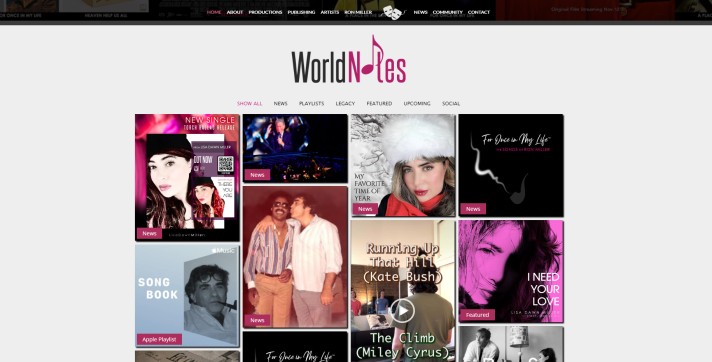The height and width of the screenshot is (362, 712).
Task: Click the Apple Playlist tag
Action: pyautogui.click(x=159, y=339)
